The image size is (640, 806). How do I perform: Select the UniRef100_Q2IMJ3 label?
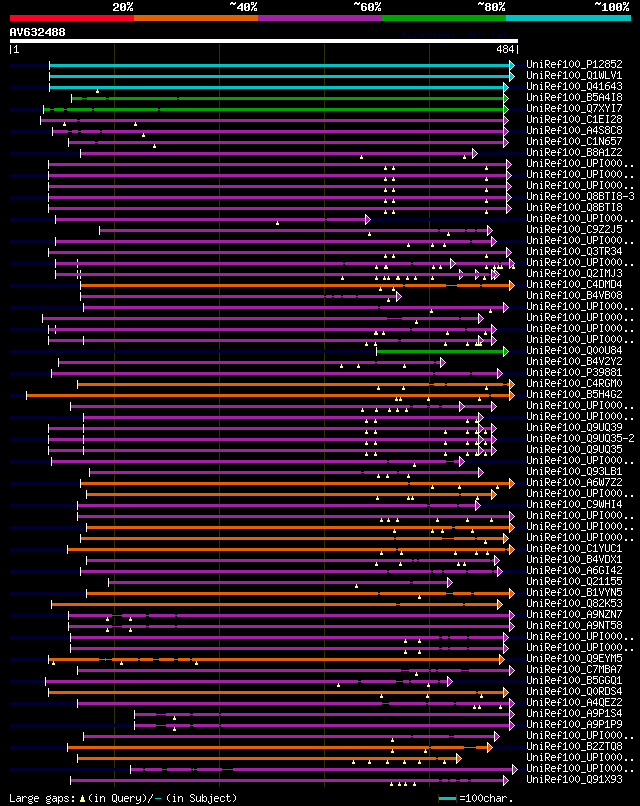tap(574, 273)
